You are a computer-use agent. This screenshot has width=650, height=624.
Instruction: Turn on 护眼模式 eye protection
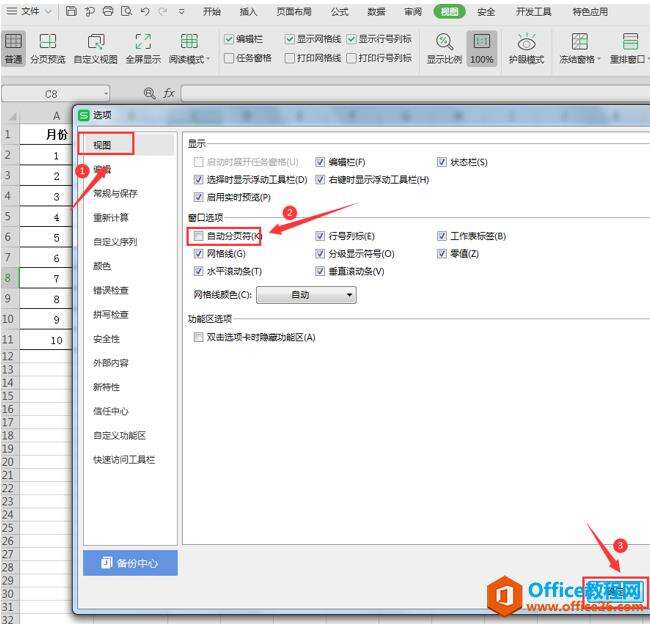[526, 49]
